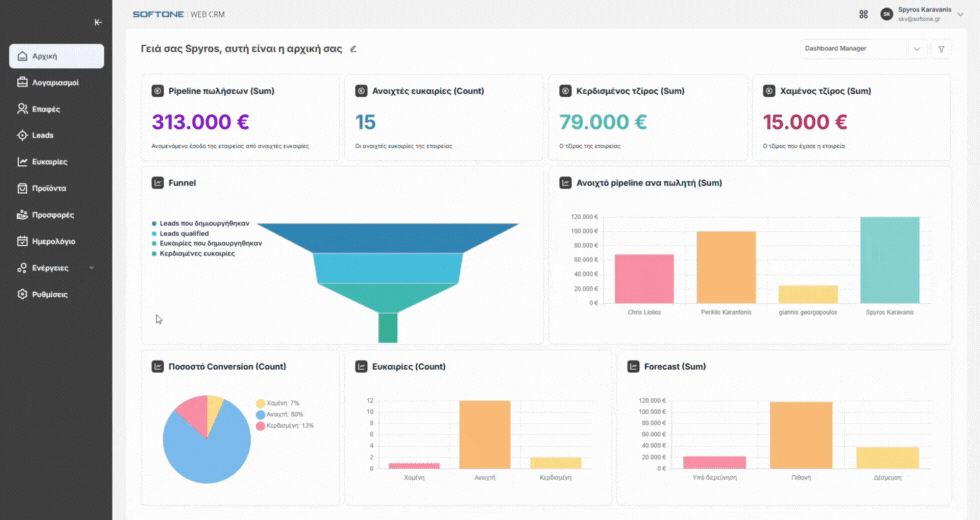Image resolution: width=980 pixels, height=520 pixels.
Task: Click the command shortcut icon in header
Action: 863,14
